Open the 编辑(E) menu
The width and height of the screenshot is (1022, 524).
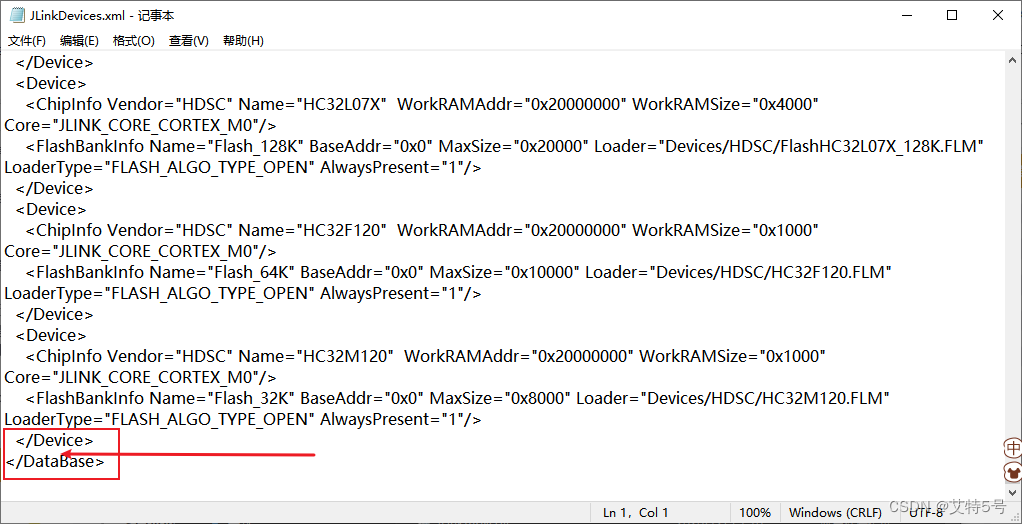point(80,40)
